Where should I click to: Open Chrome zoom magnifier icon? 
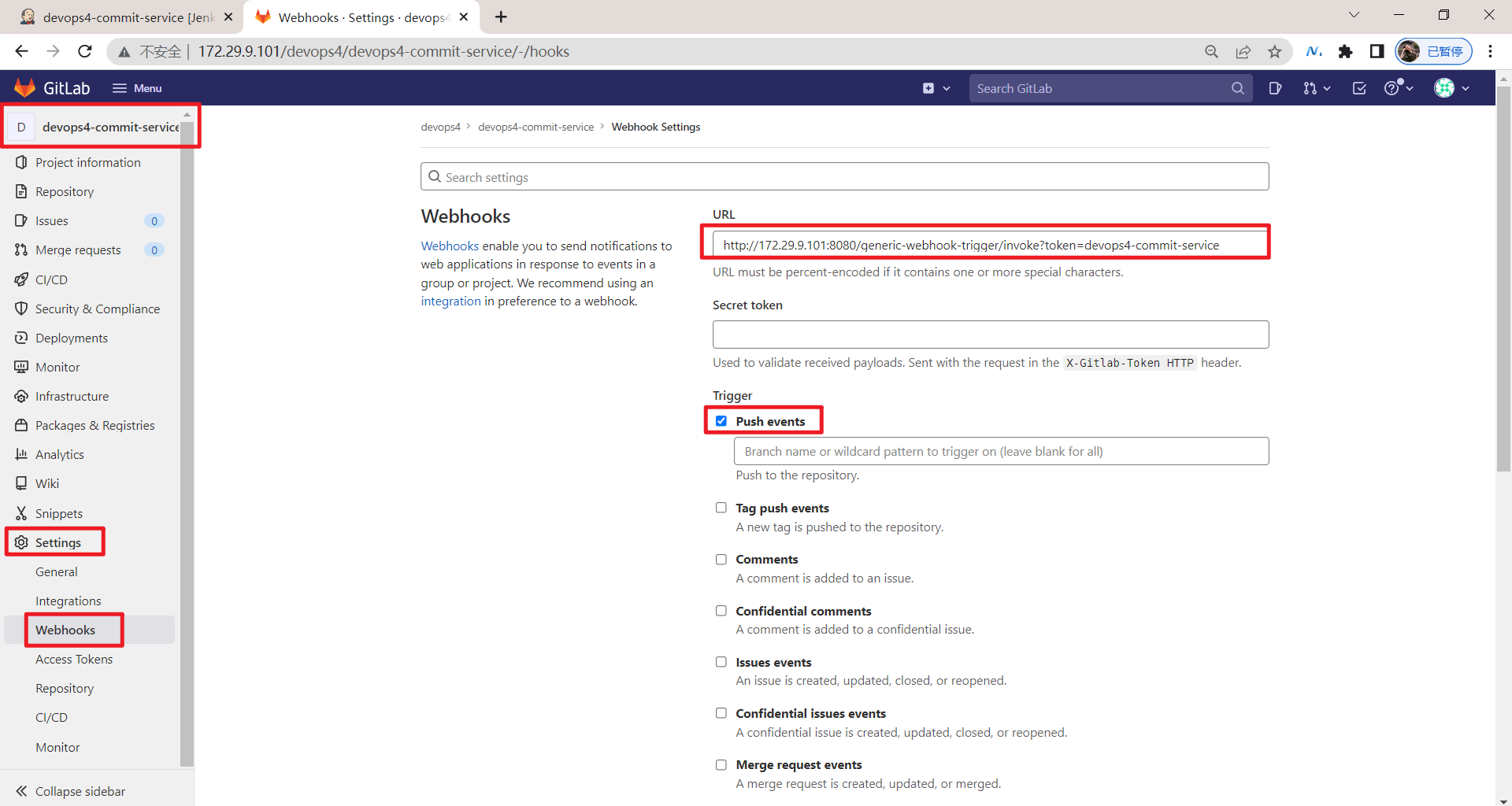1211,51
